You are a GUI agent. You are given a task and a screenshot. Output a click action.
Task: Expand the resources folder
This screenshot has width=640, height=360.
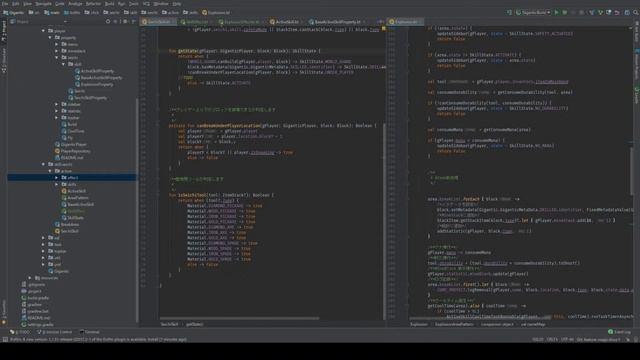point(30,278)
